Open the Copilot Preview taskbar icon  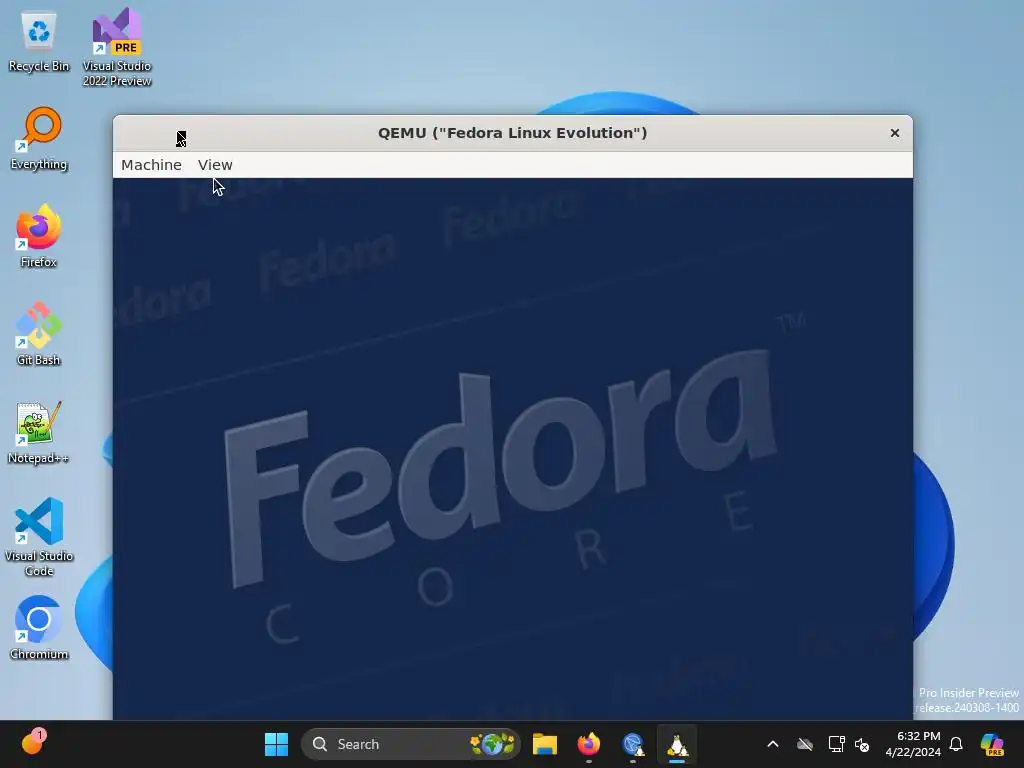coord(992,744)
